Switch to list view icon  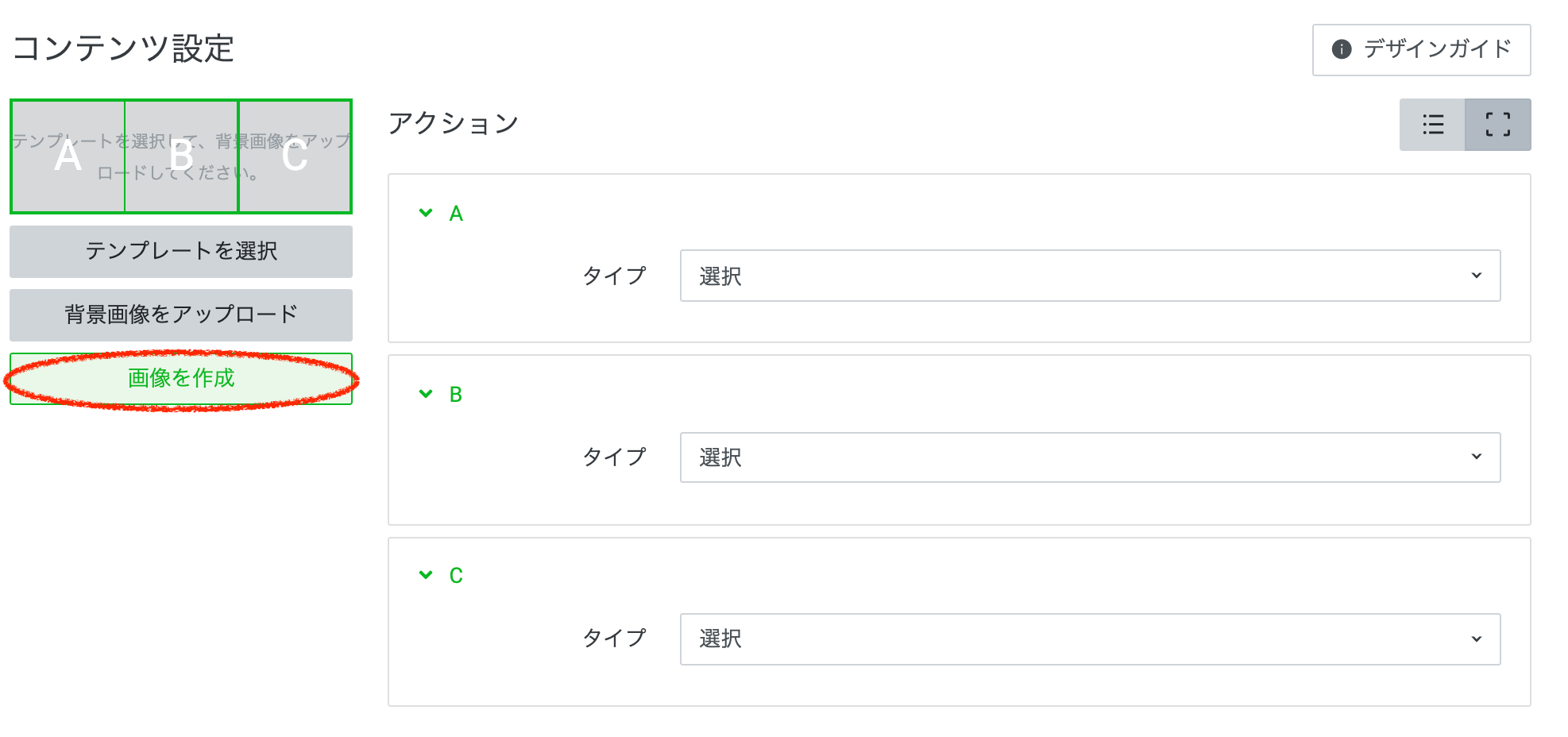click(1432, 125)
